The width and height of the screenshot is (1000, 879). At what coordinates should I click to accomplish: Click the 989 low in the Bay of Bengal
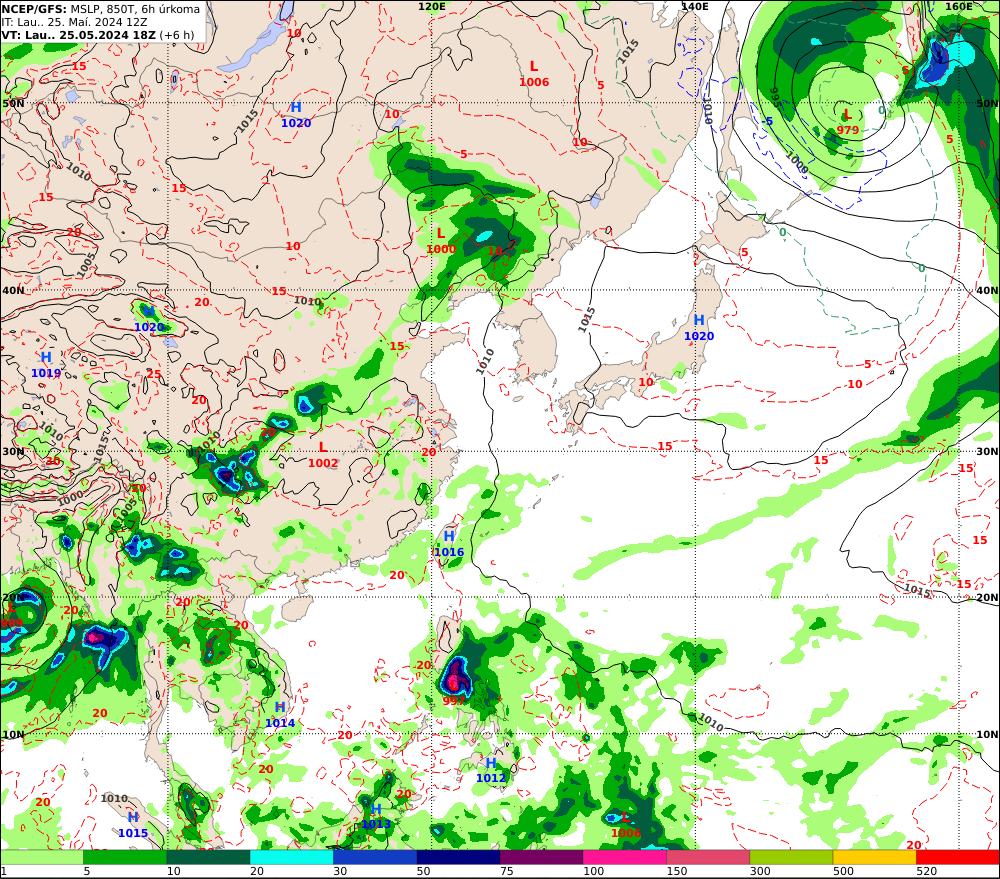point(11,616)
